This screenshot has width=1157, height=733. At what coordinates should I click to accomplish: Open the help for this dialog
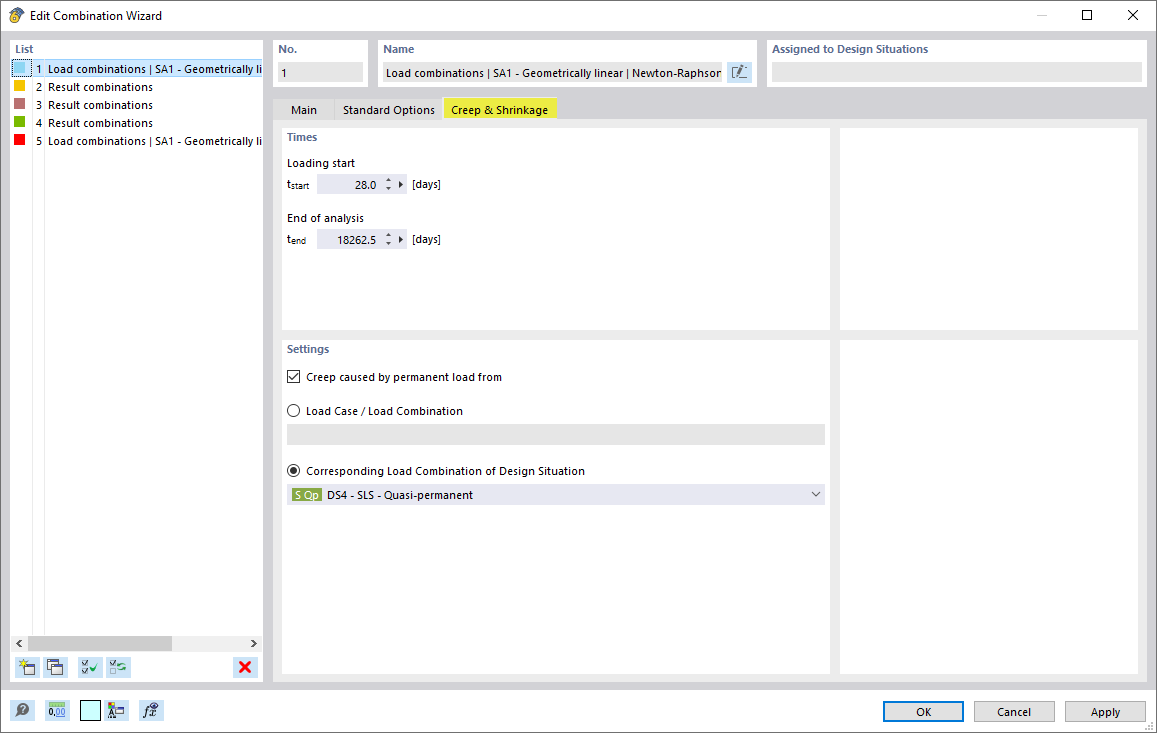coord(22,710)
